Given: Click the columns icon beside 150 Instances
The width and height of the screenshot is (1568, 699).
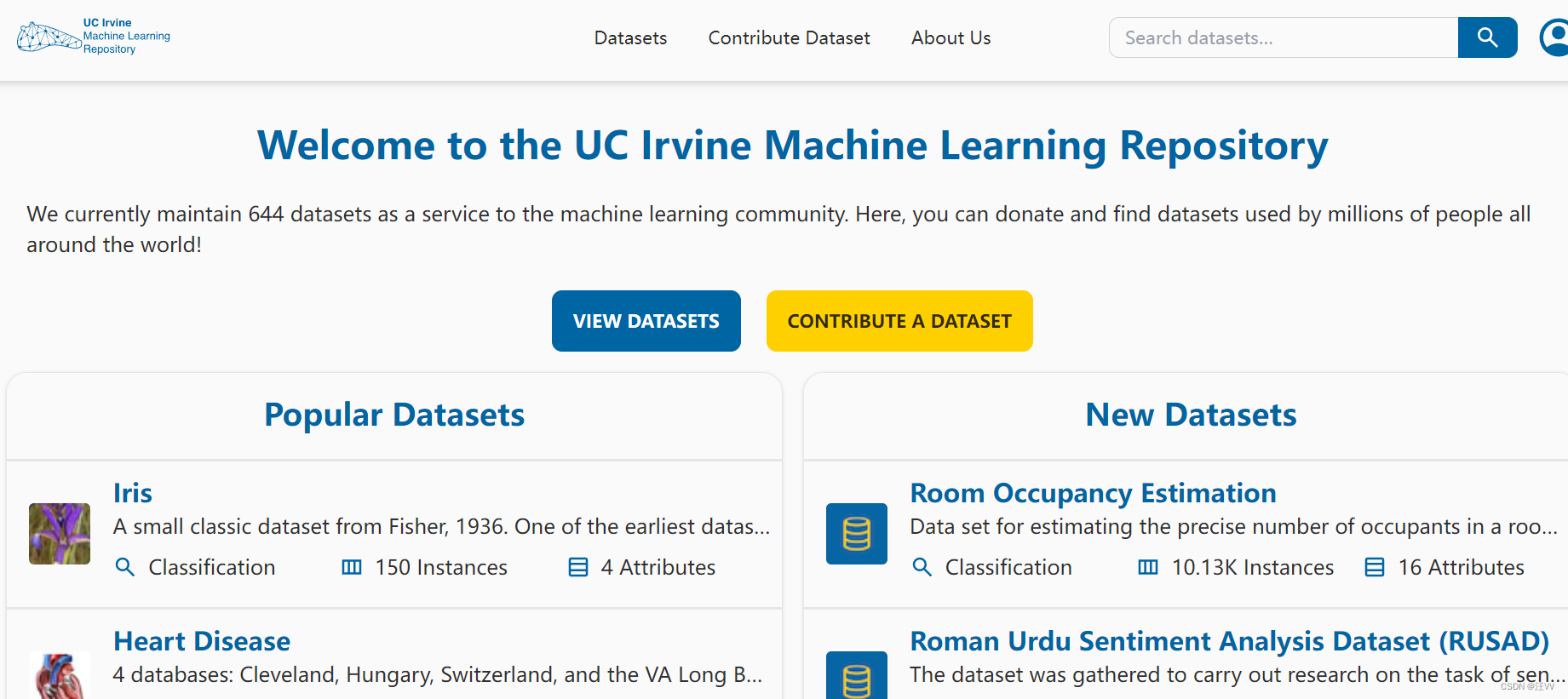Looking at the screenshot, I should coord(352,567).
